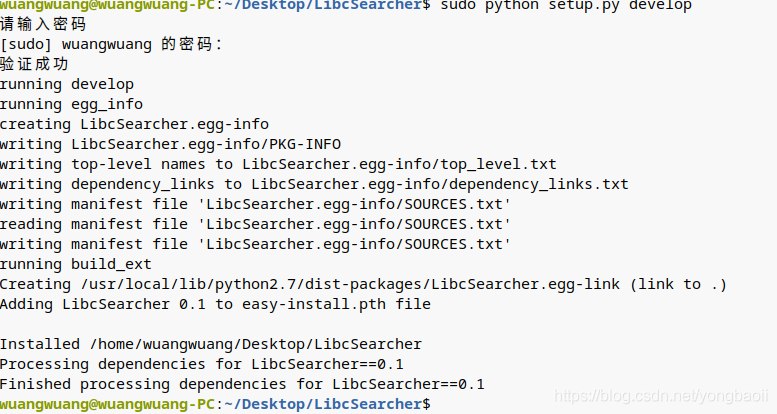The width and height of the screenshot is (777, 414).
Task: Click the 'Installed /home/wuangwuang/Desktop/LibcSearcher' line
Action: 210,344
